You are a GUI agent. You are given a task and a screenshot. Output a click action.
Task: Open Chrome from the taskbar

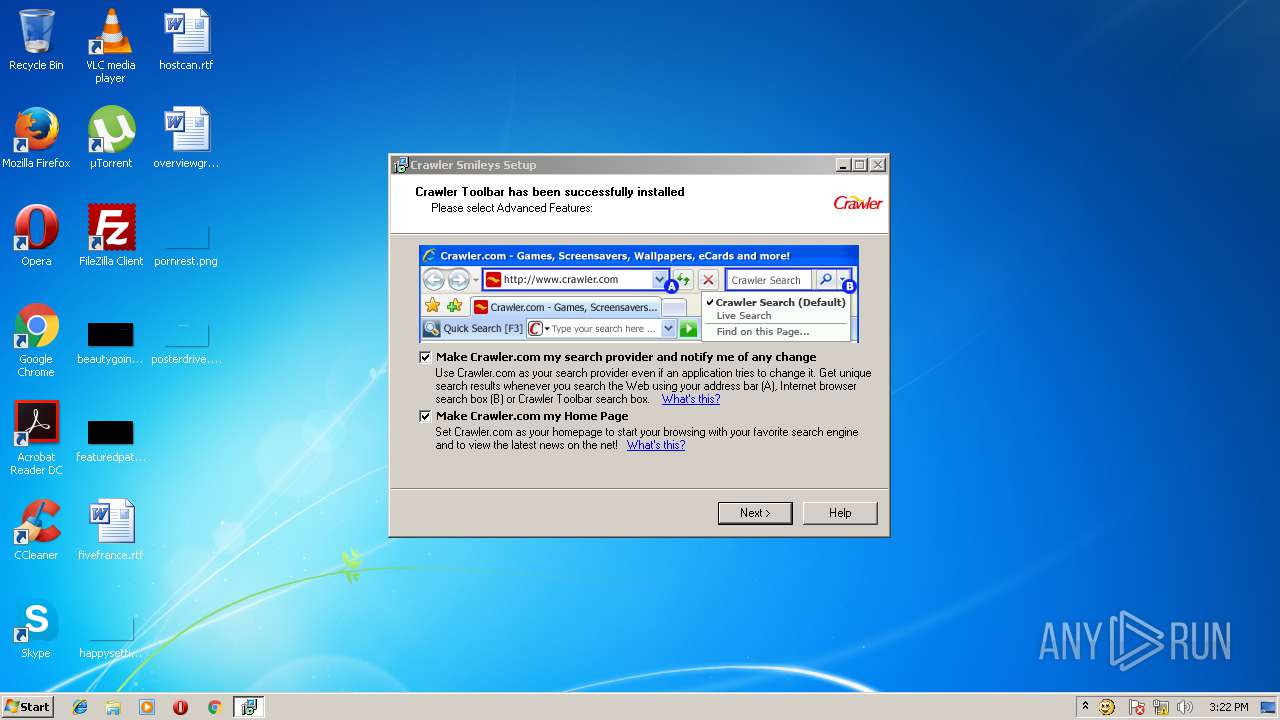pyautogui.click(x=214, y=707)
